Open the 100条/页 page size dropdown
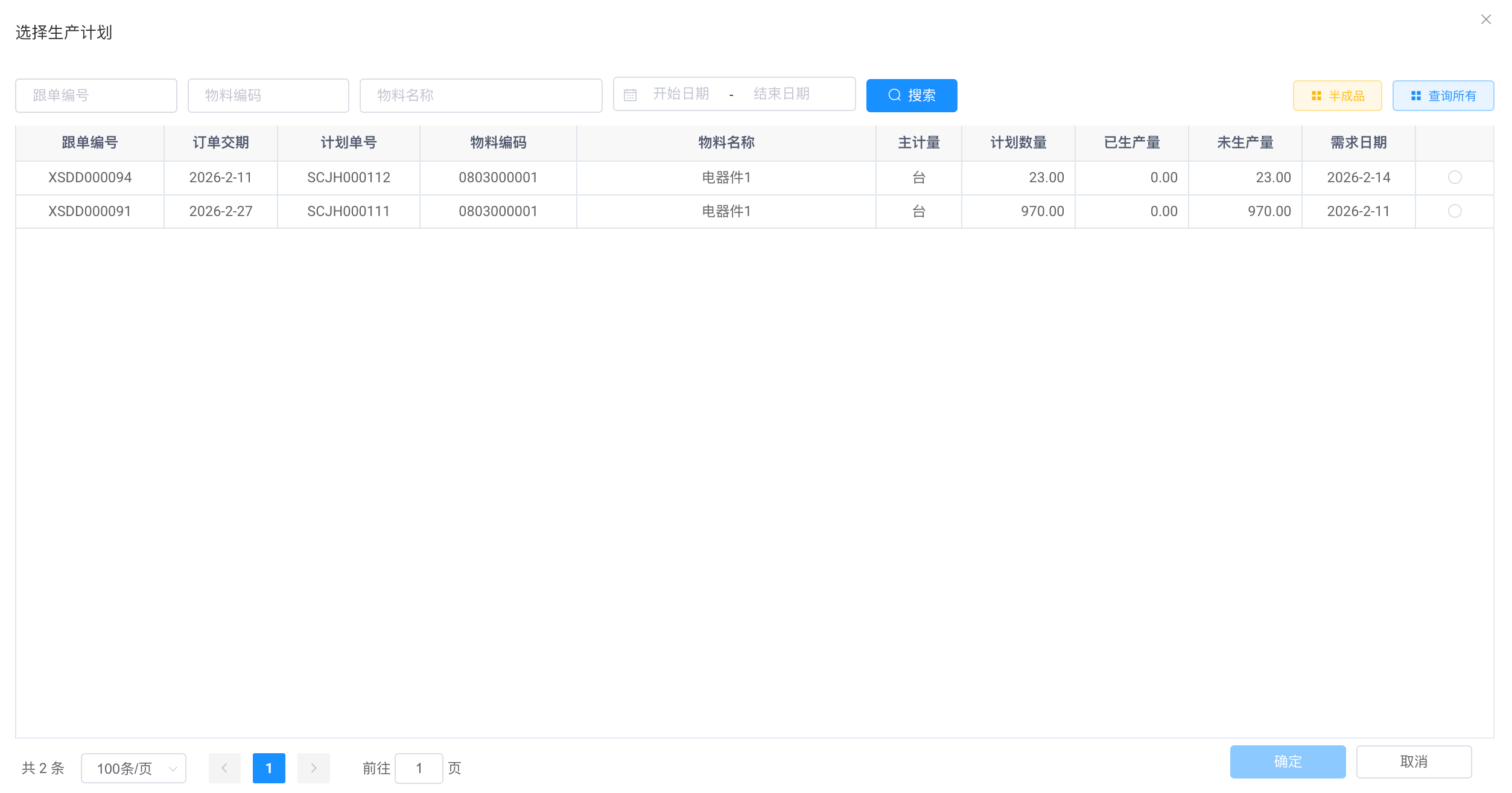1512x793 pixels. click(133, 768)
